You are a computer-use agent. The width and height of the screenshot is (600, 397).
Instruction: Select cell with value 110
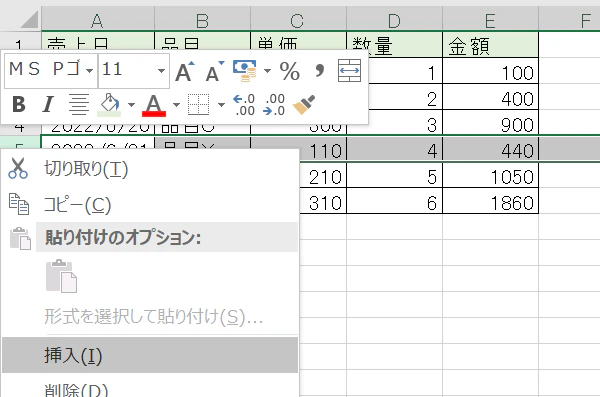pyautogui.click(x=323, y=150)
